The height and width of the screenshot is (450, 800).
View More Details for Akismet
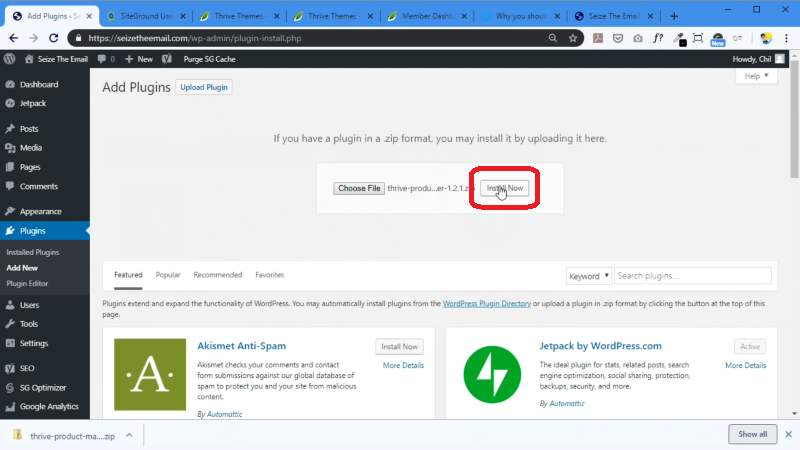pos(403,366)
